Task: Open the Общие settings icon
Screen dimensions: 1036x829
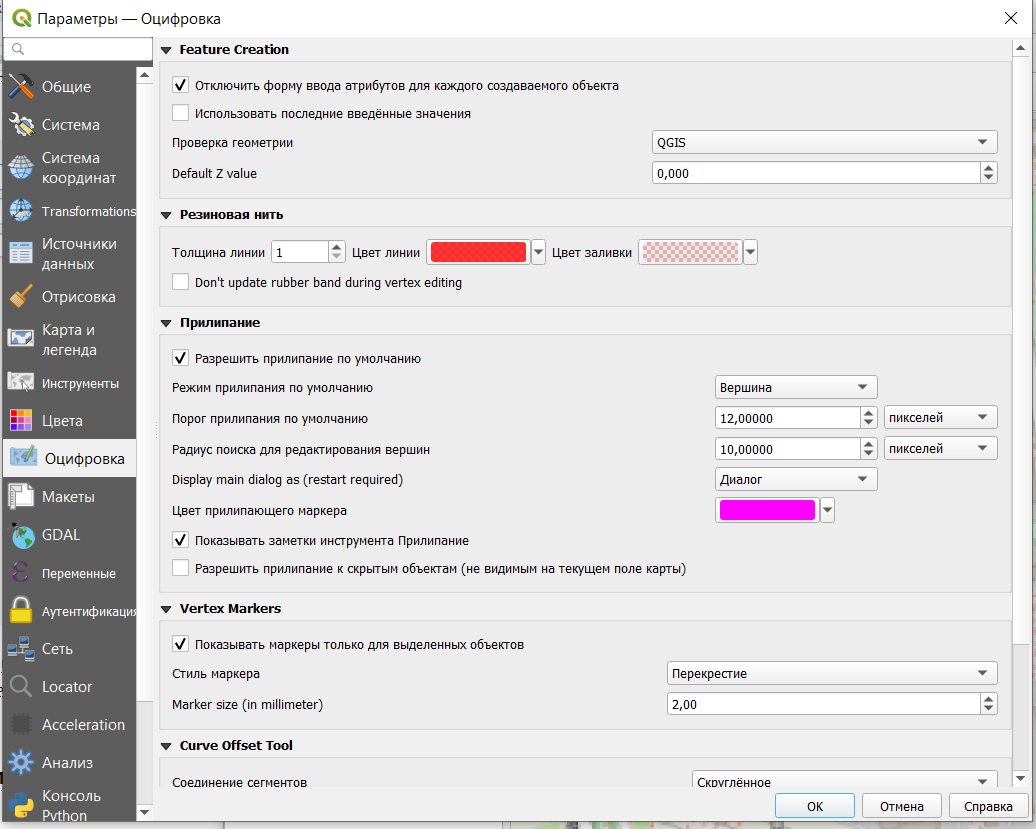Action: pos(20,87)
